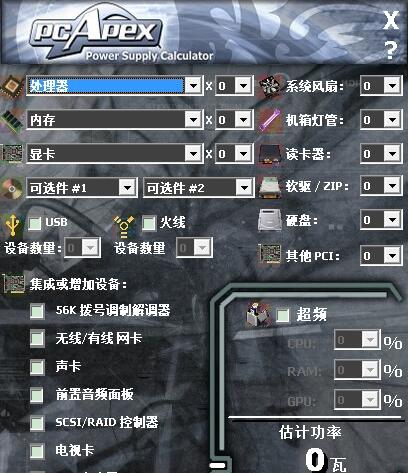Screen dimensions: 408x473
Task: Enable the USB checkbox
Action: tap(35, 223)
